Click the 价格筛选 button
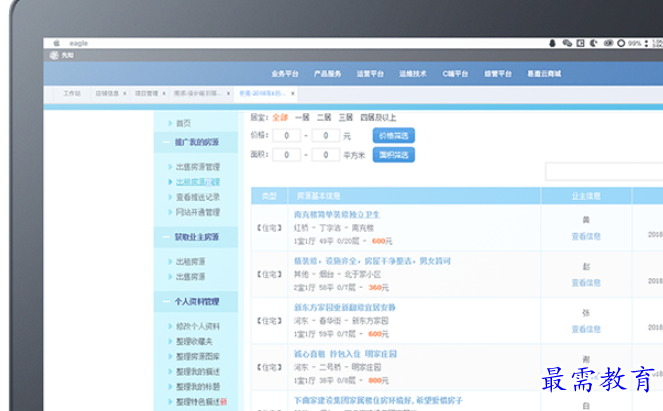 click(391, 135)
